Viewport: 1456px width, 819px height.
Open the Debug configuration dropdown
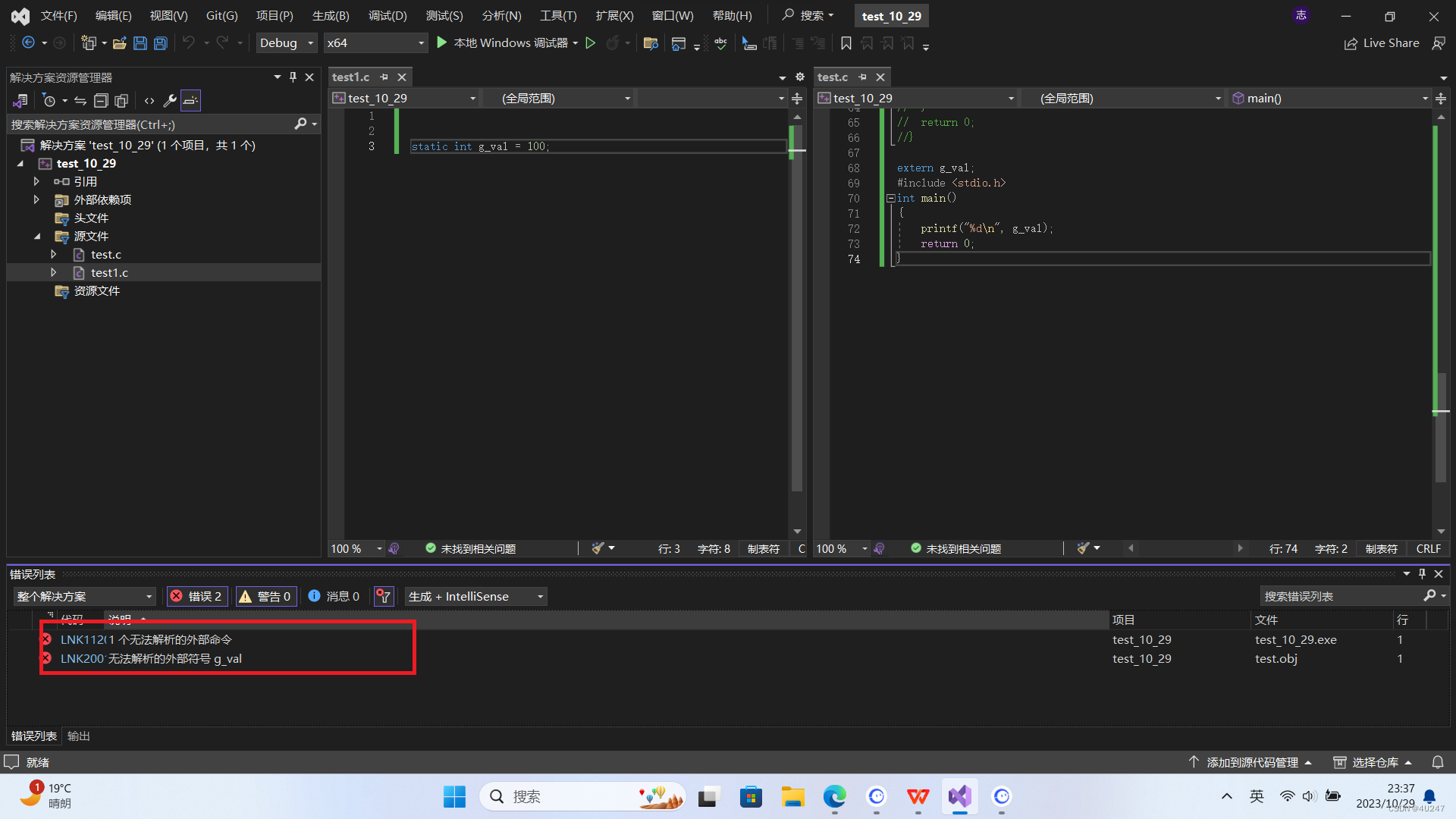(x=286, y=43)
